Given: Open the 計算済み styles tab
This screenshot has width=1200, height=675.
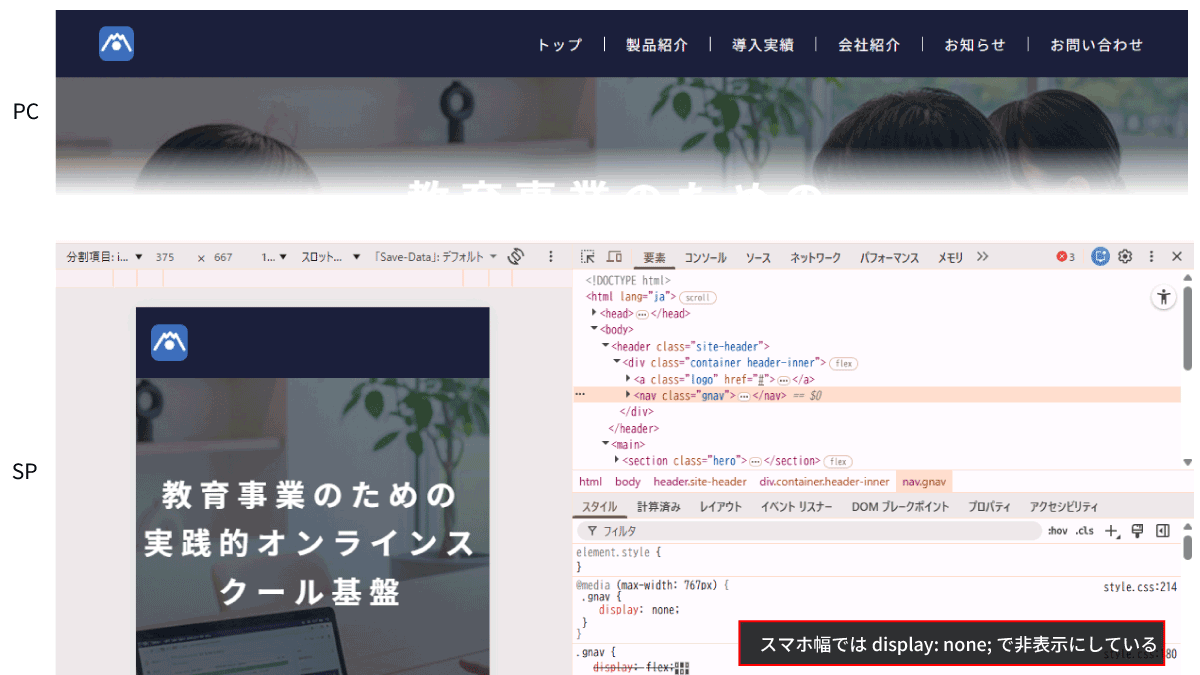Looking at the screenshot, I should [658, 507].
